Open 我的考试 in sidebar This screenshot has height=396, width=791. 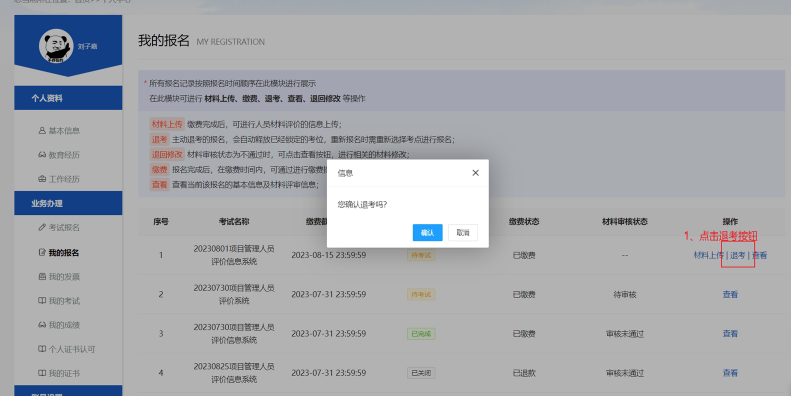click(64, 301)
